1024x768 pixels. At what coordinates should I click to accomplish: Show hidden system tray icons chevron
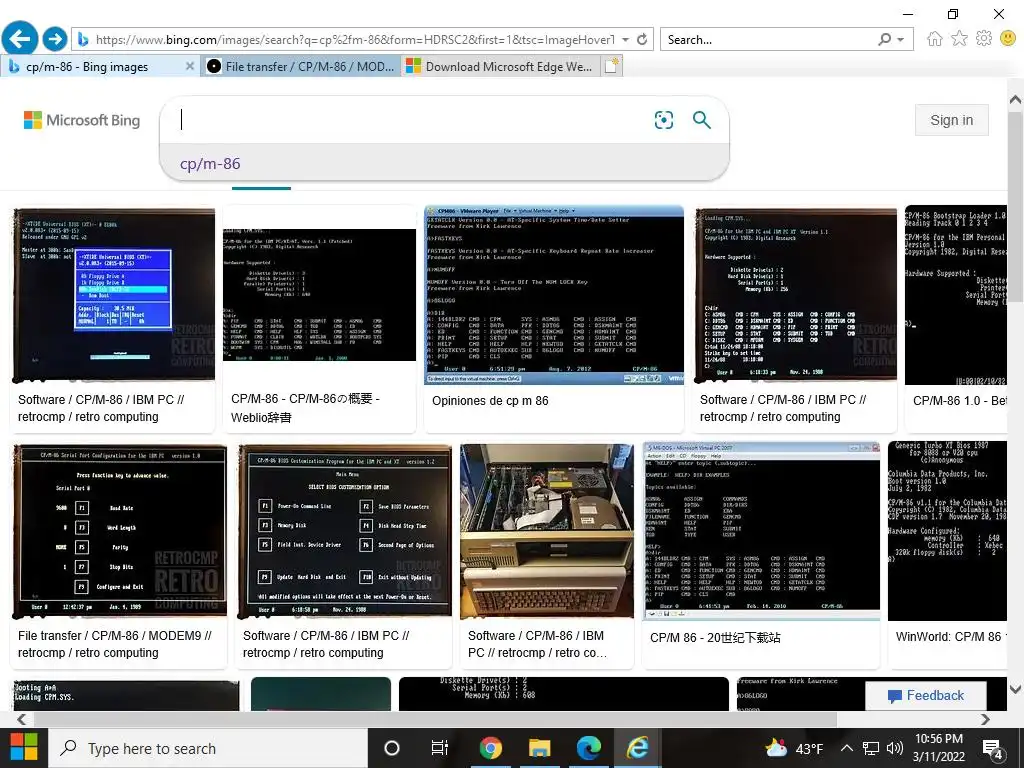point(846,748)
